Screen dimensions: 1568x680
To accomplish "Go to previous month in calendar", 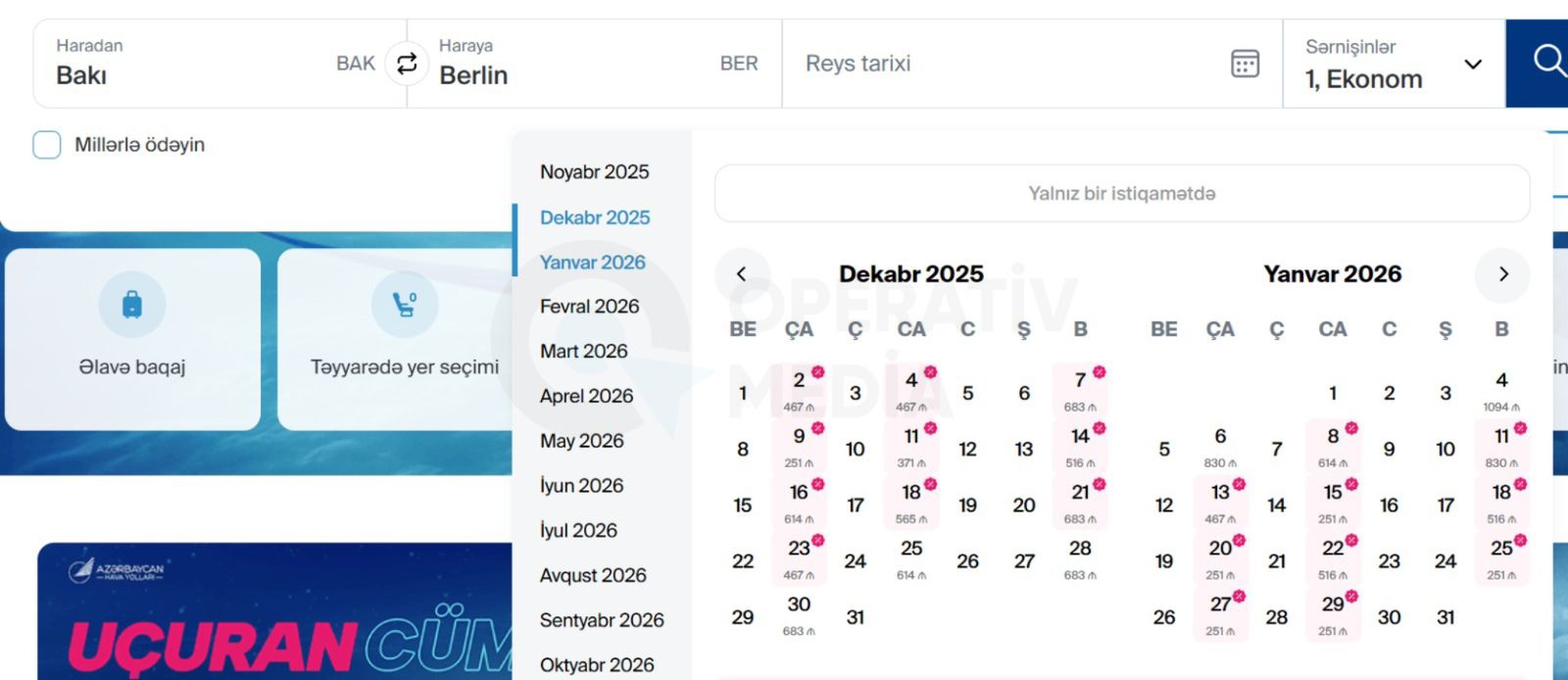I will pyautogui.click(x=742, y=274).
